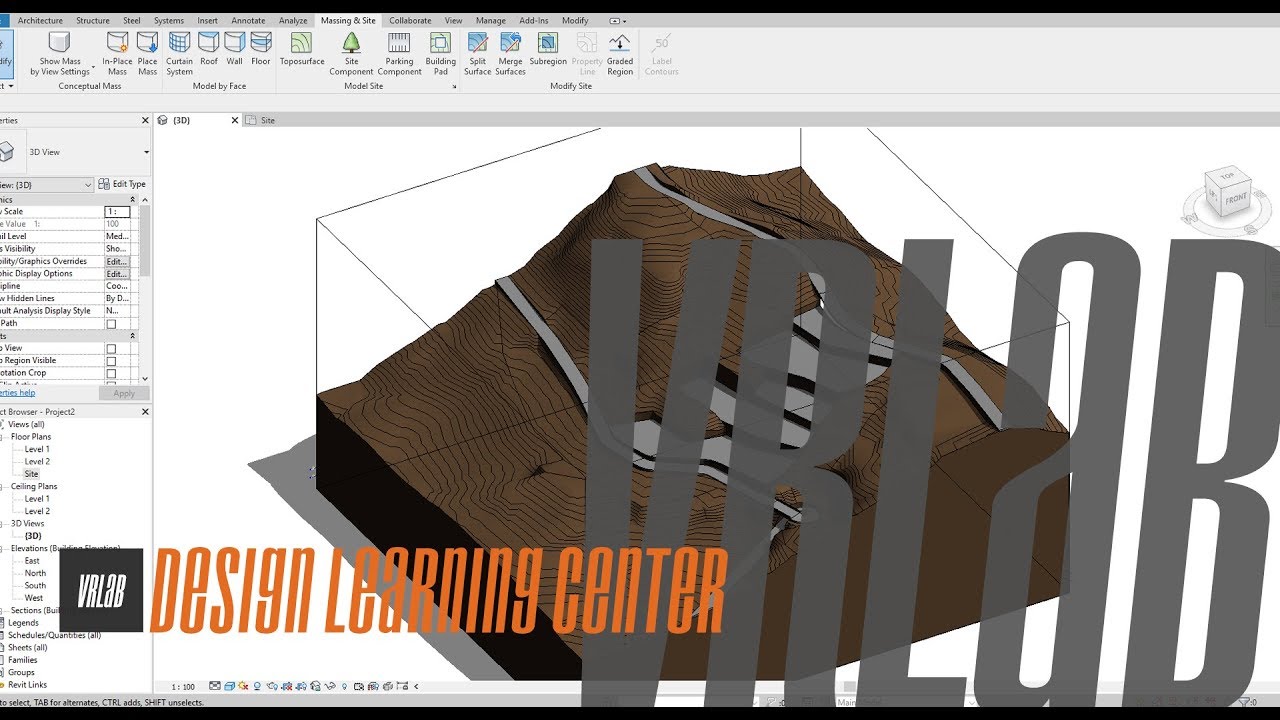Open Visual Style in view control bar
Image resolution: width=1280 pixels, height=720 pixels.
coord(230,686)
